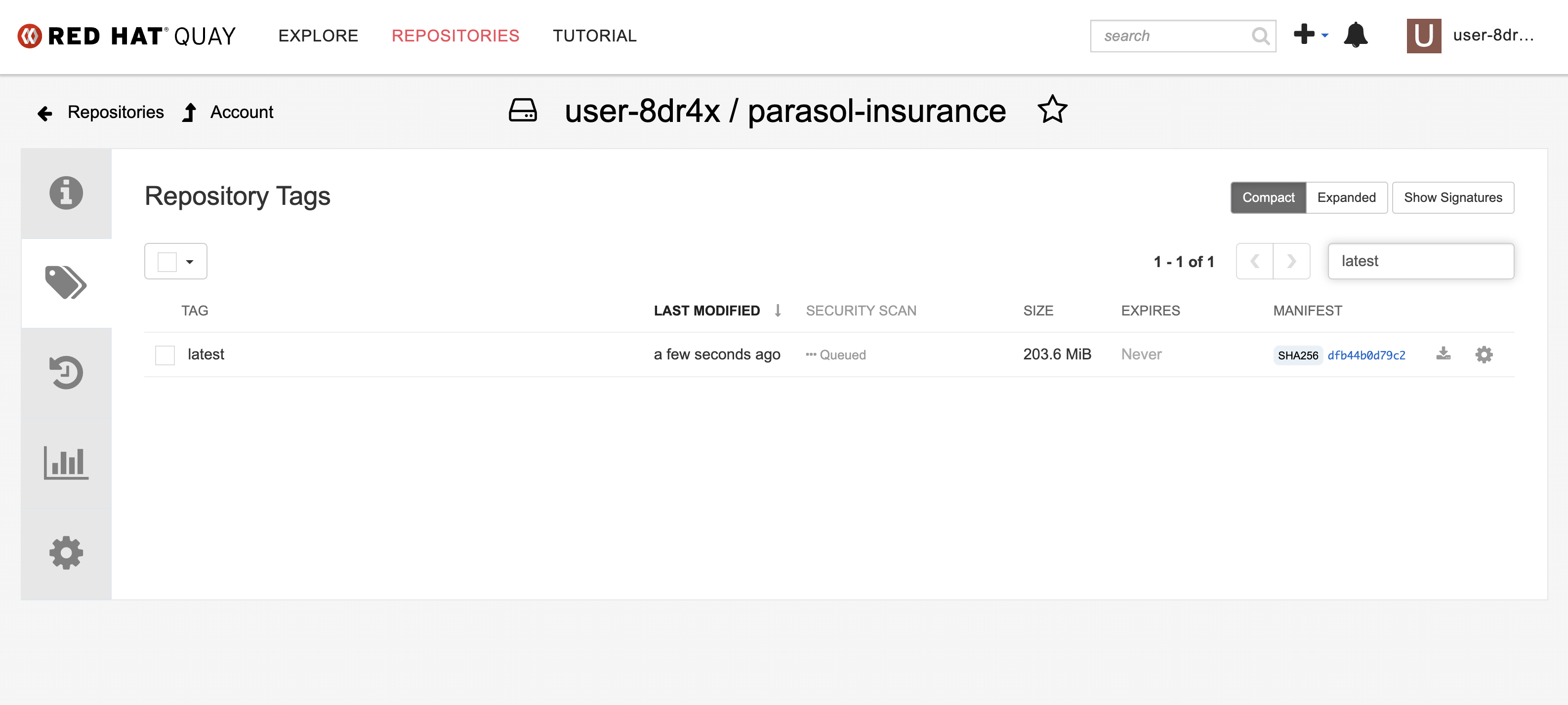Open the latest tag options gear
Screen dimensions: 1568x705
pos(1484,354)
